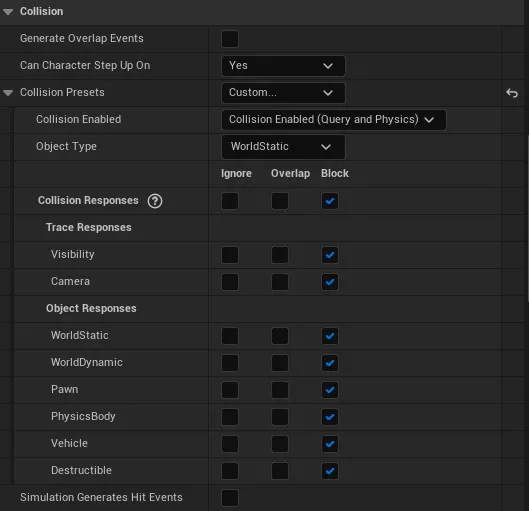The height and width of the screenshot is (511, 529).
Task: Enable Simulation Generates Hit Events checkbox
Action: point(230,498)
